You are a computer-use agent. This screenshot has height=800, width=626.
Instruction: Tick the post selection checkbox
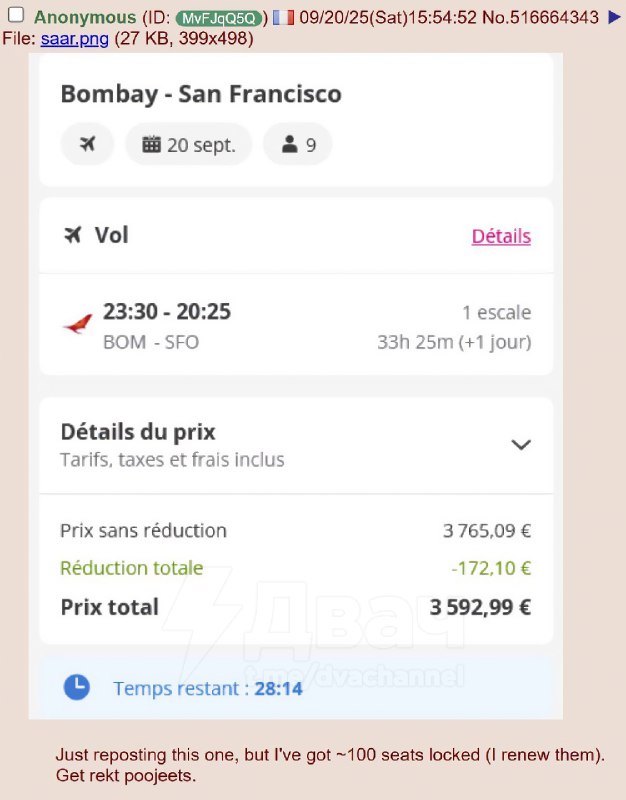pos(16,16)
